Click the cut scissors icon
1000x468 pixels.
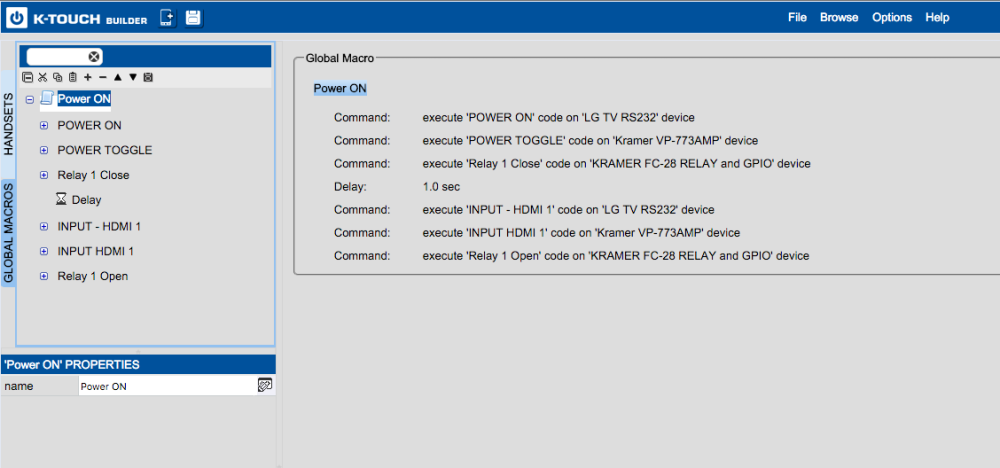click(x=43, y=77)
